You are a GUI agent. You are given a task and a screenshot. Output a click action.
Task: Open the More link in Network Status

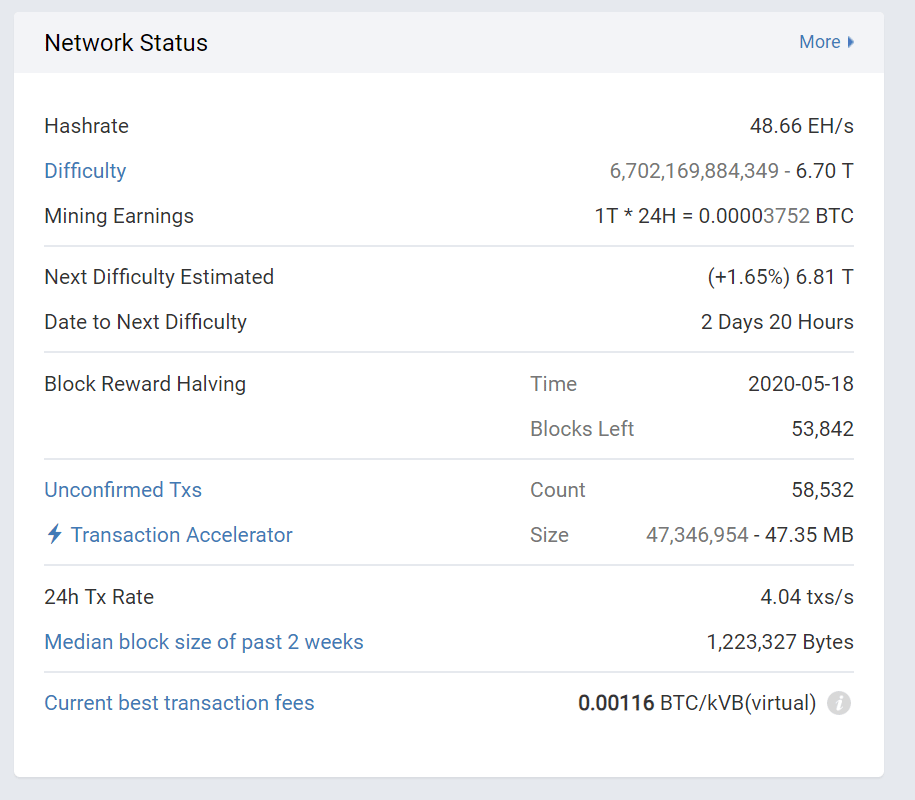[826, 42]
